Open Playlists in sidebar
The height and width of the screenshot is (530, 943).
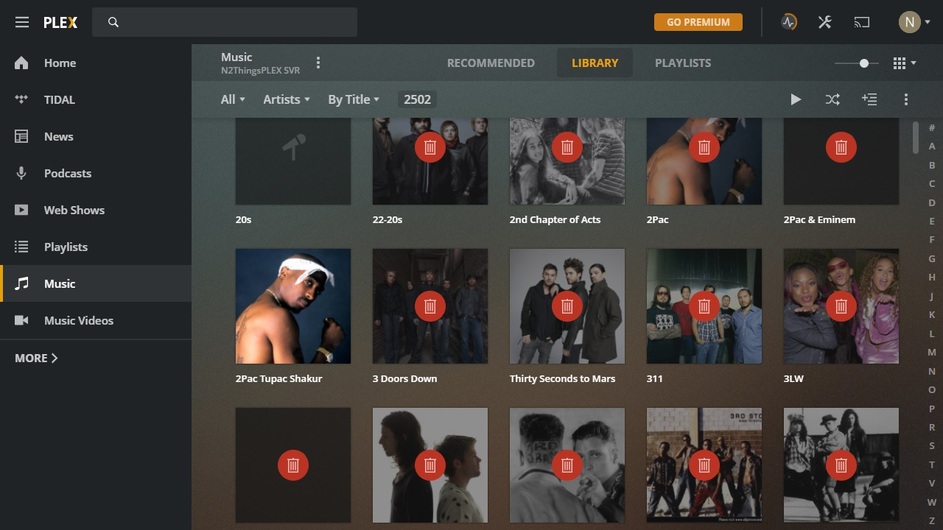click(x=96, y=247)
